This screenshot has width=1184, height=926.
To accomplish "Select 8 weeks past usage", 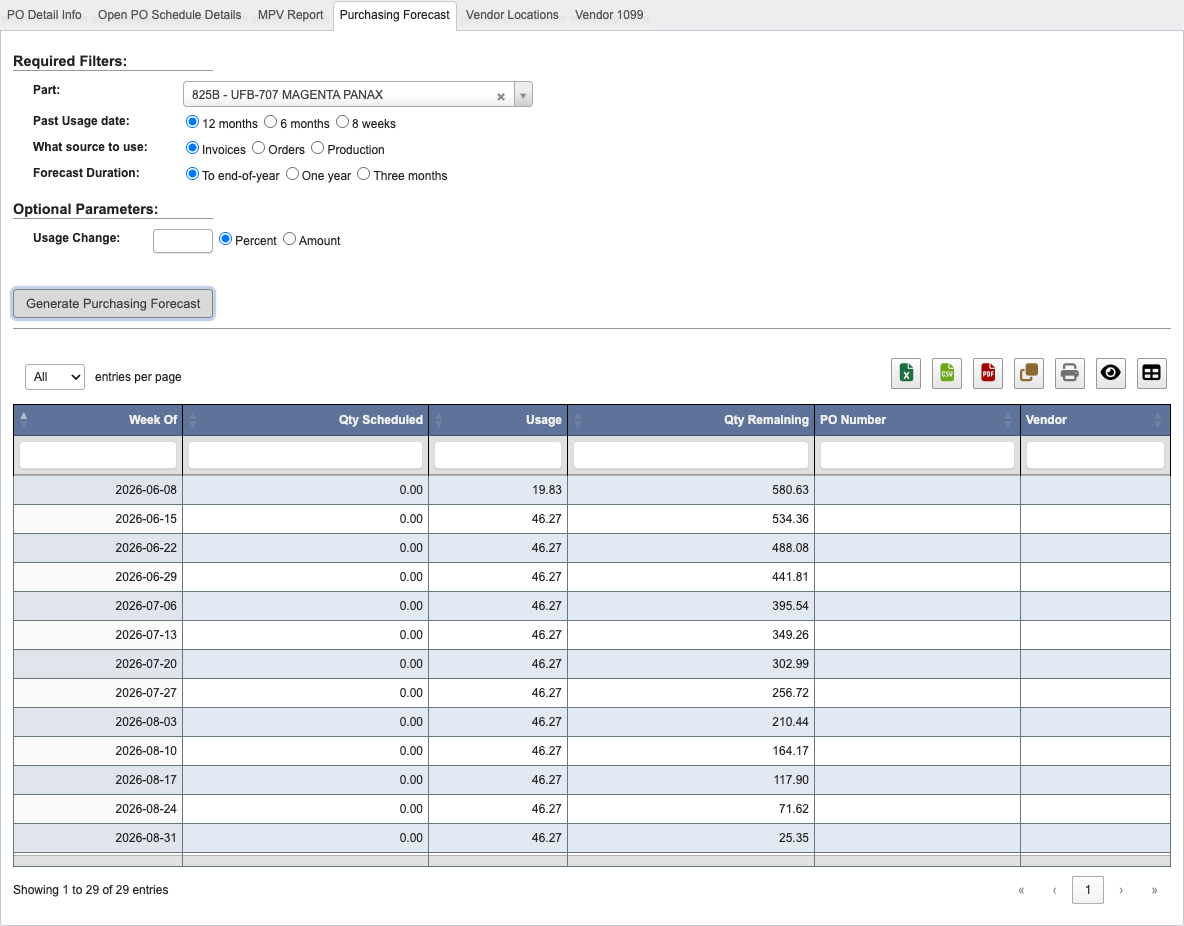I will pos(342,122).
